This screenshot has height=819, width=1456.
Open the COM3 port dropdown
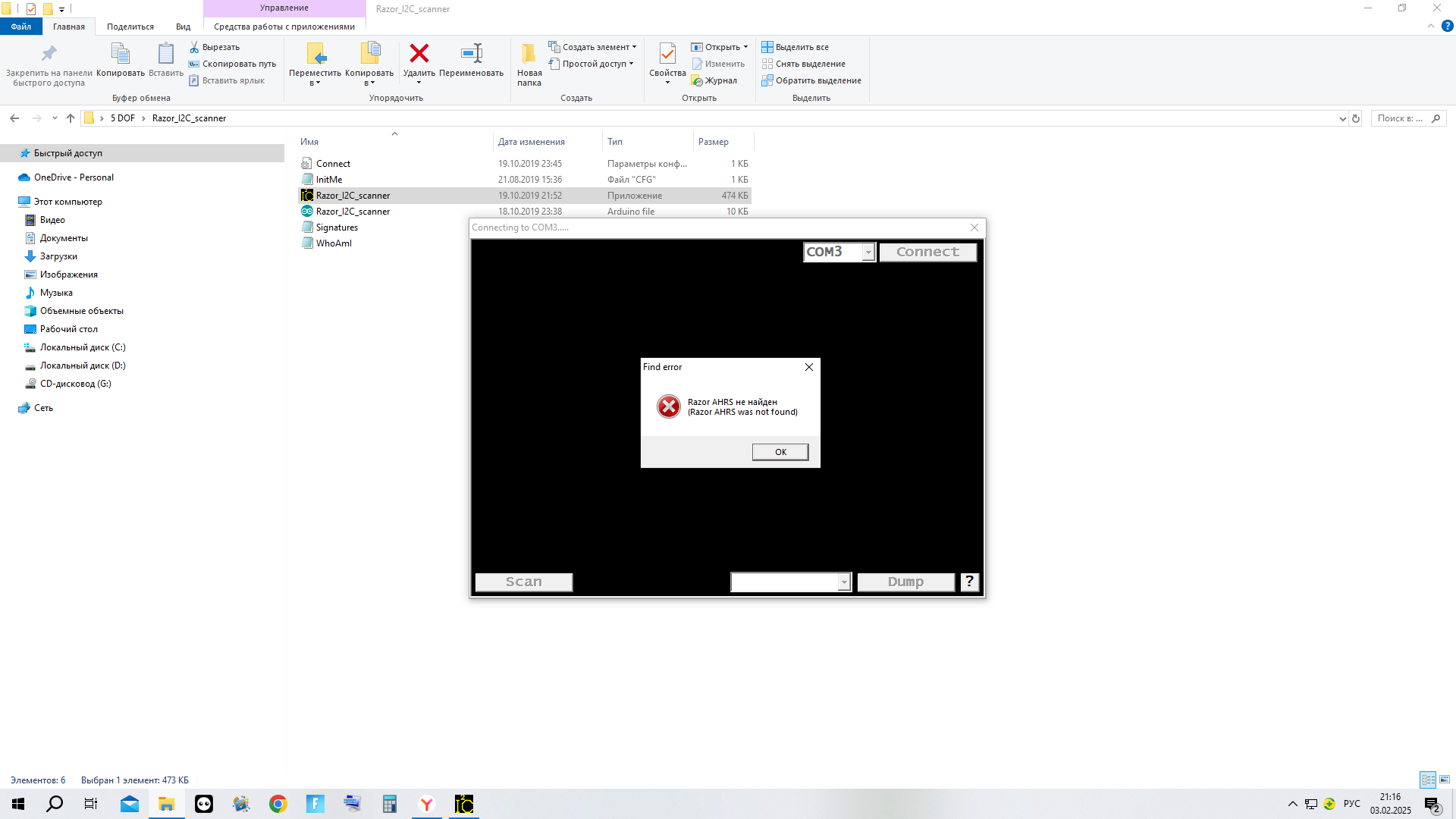click(x=868, y=252)
